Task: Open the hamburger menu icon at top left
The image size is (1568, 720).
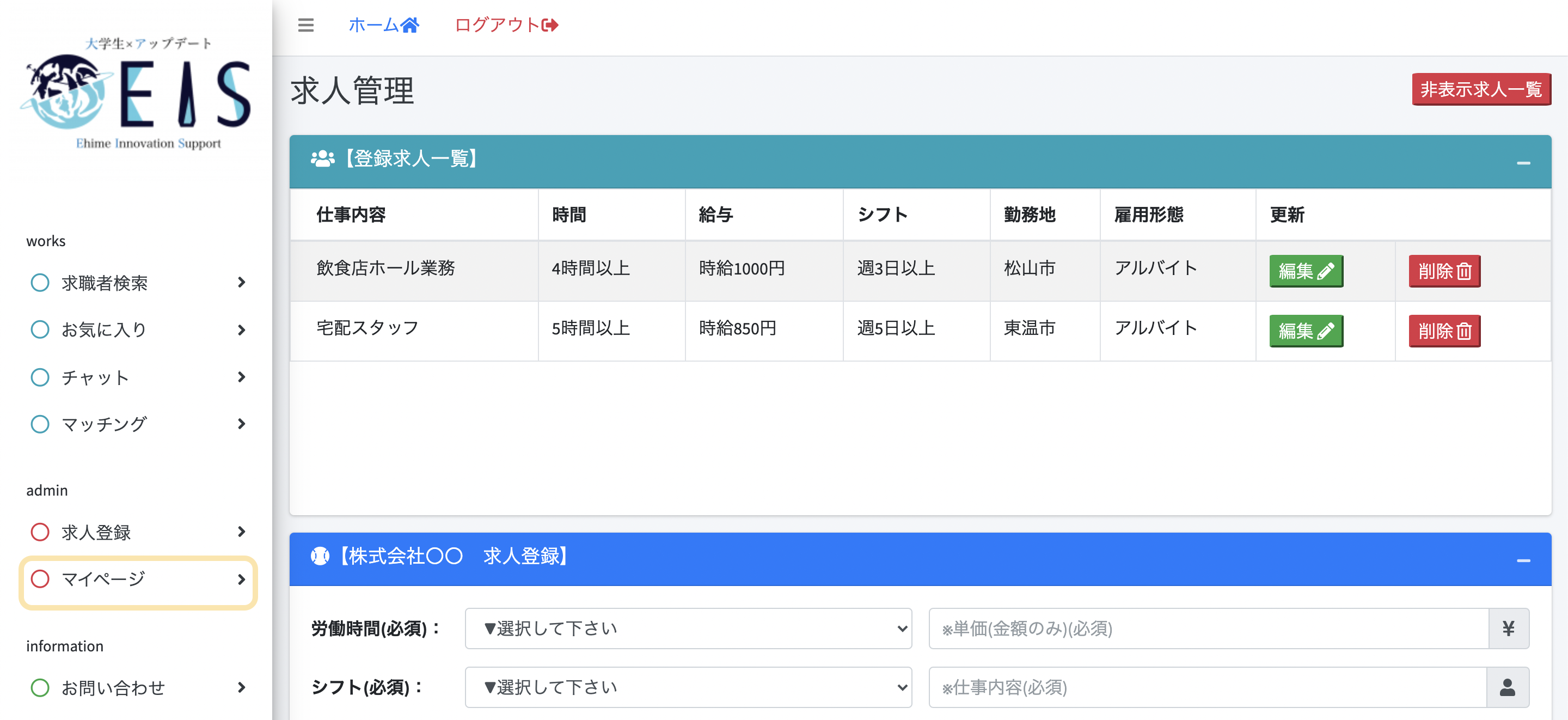Action: pos(306,26)
